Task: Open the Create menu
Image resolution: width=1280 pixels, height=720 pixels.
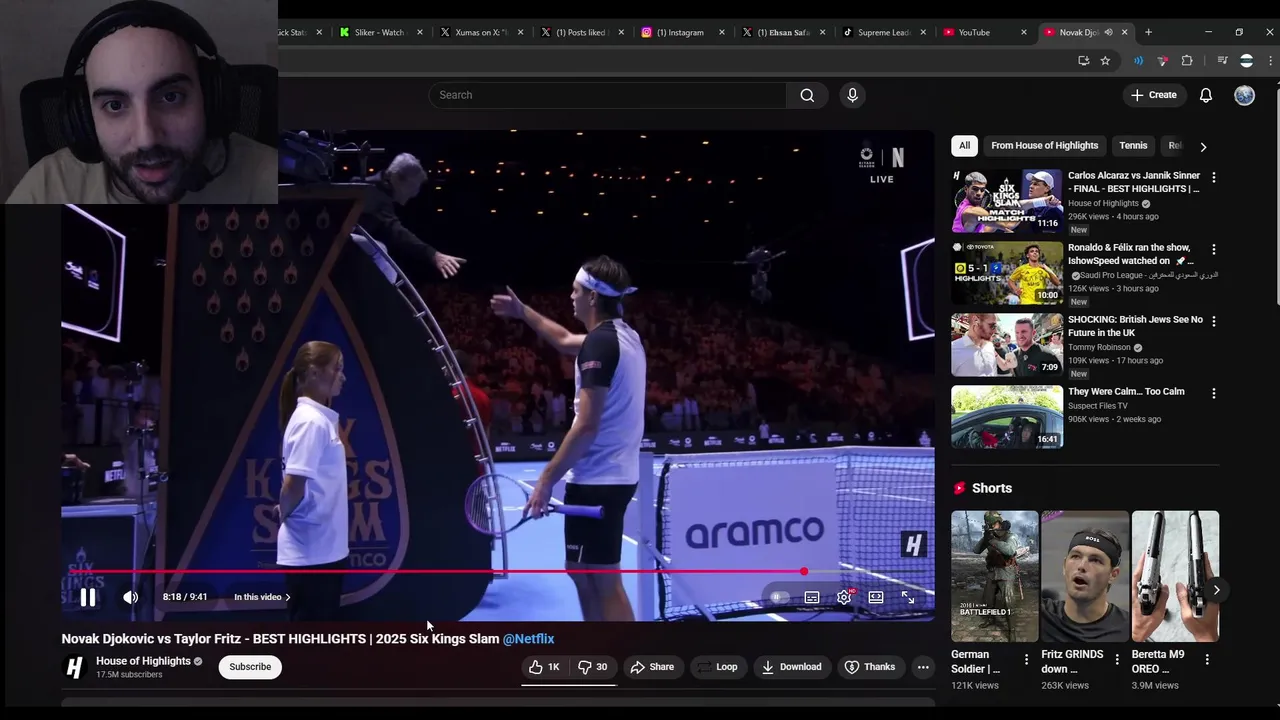Action: pos(1154,95)
